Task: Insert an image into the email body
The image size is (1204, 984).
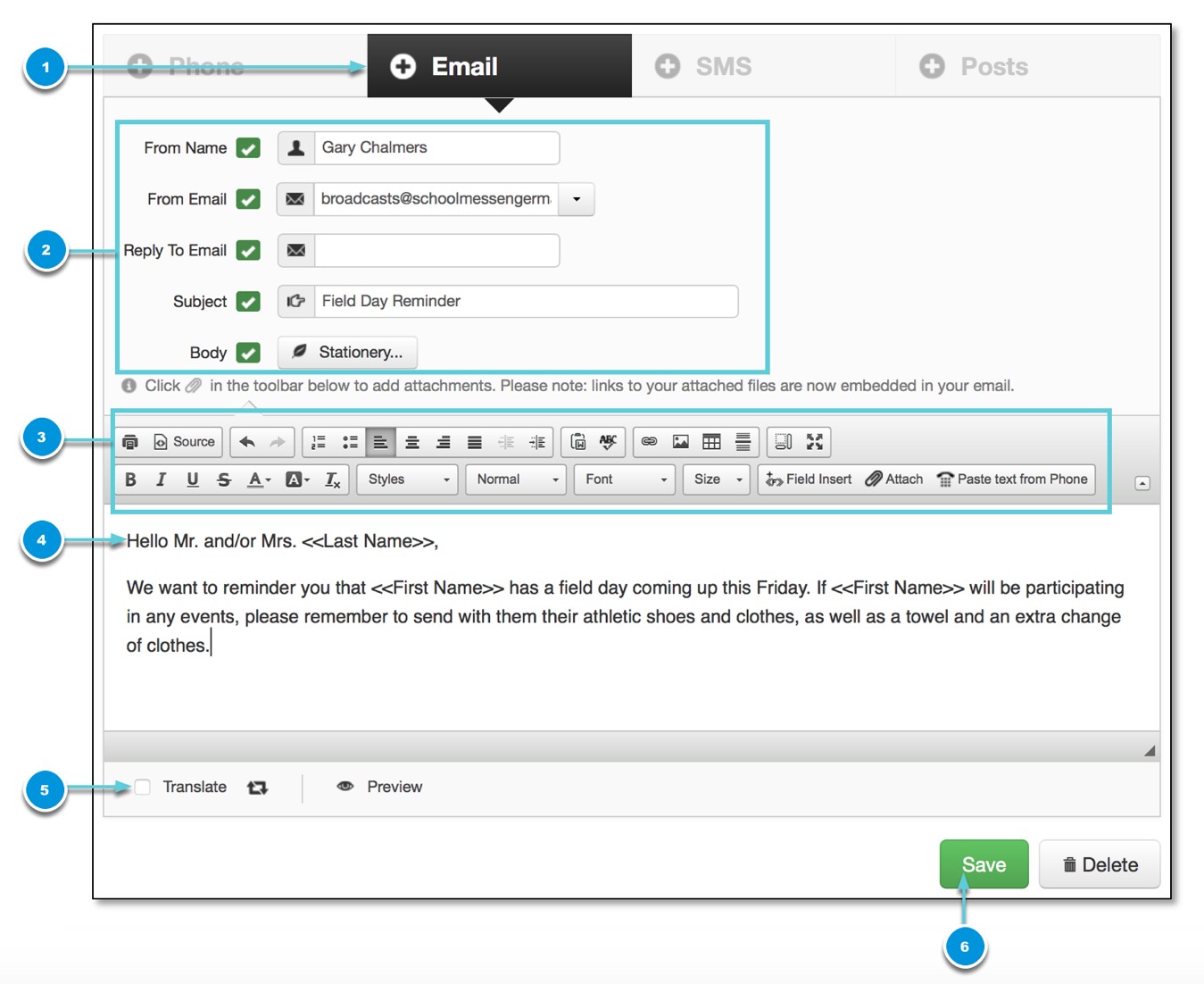Action: [x=681, y=441]
